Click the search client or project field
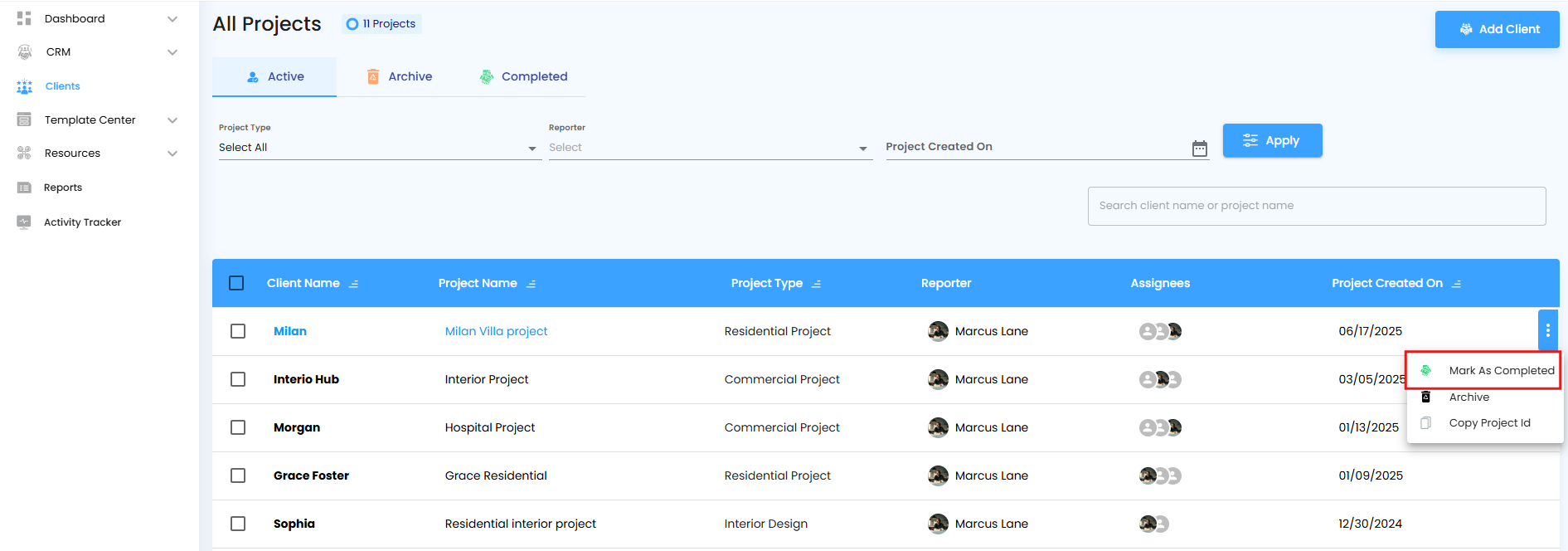This screenshot has width=1568, height=551. pyautogui.click(x=1316, y=206)
